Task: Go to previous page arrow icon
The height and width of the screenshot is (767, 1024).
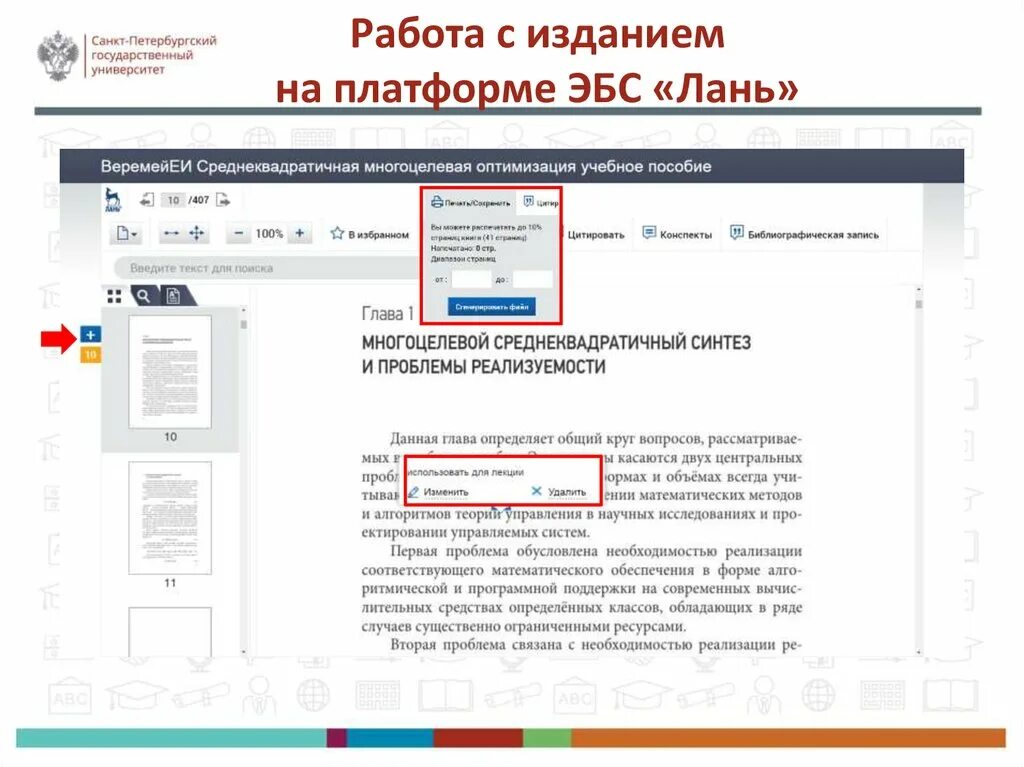Action: point(147,200)
